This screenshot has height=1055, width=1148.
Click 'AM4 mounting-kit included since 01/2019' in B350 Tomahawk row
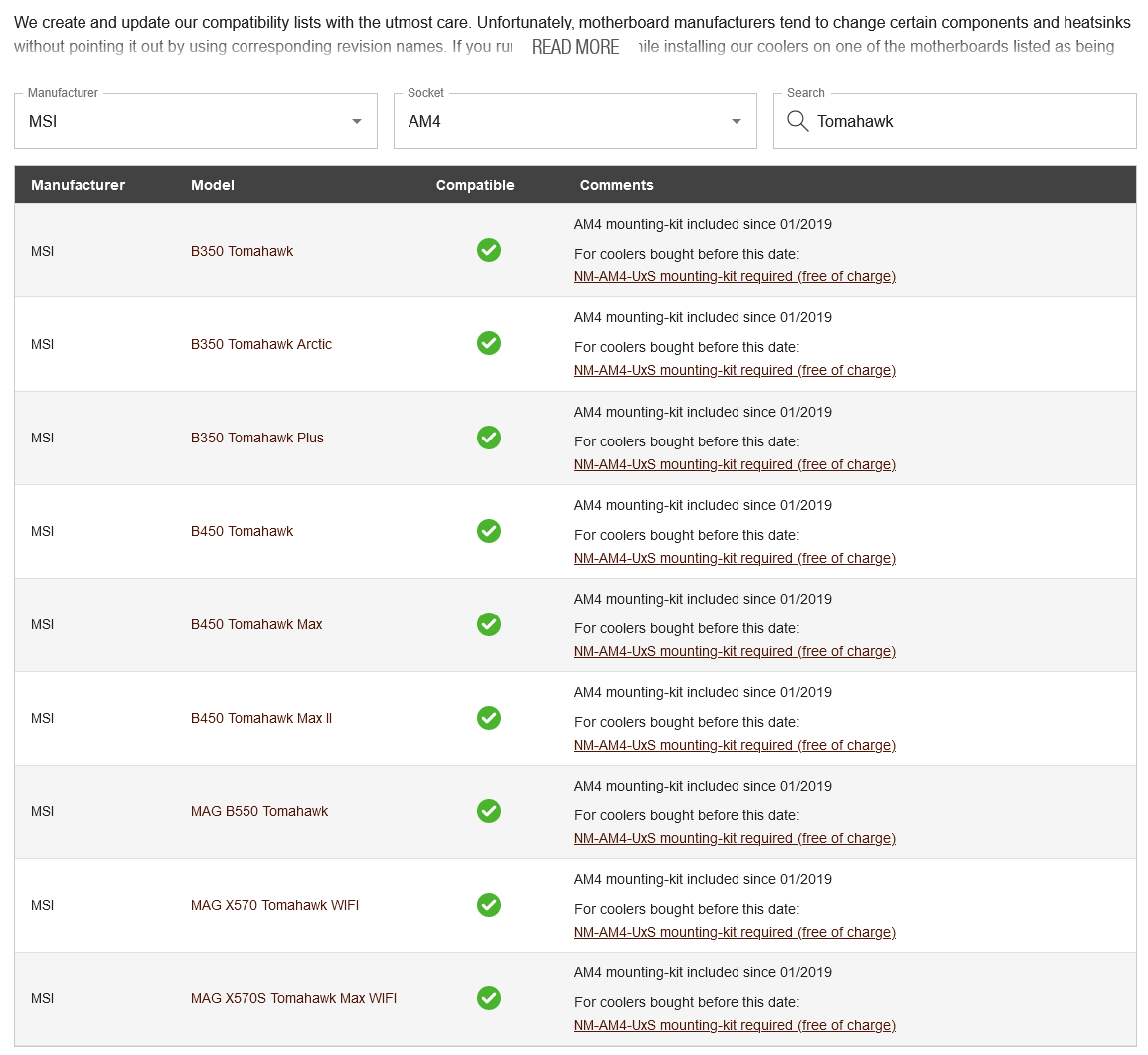click(703, 224)
